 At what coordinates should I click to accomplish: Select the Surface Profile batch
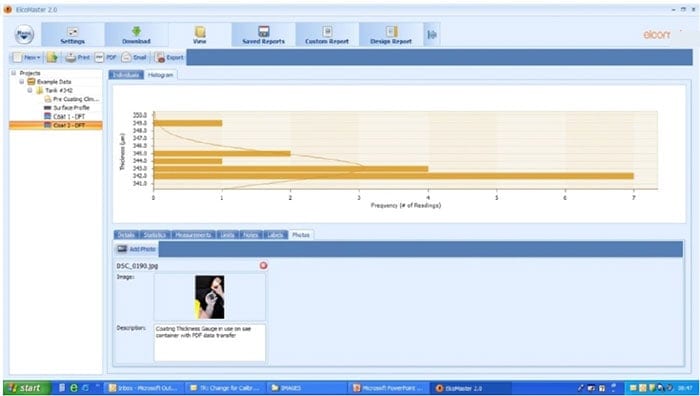pos(67,108)
